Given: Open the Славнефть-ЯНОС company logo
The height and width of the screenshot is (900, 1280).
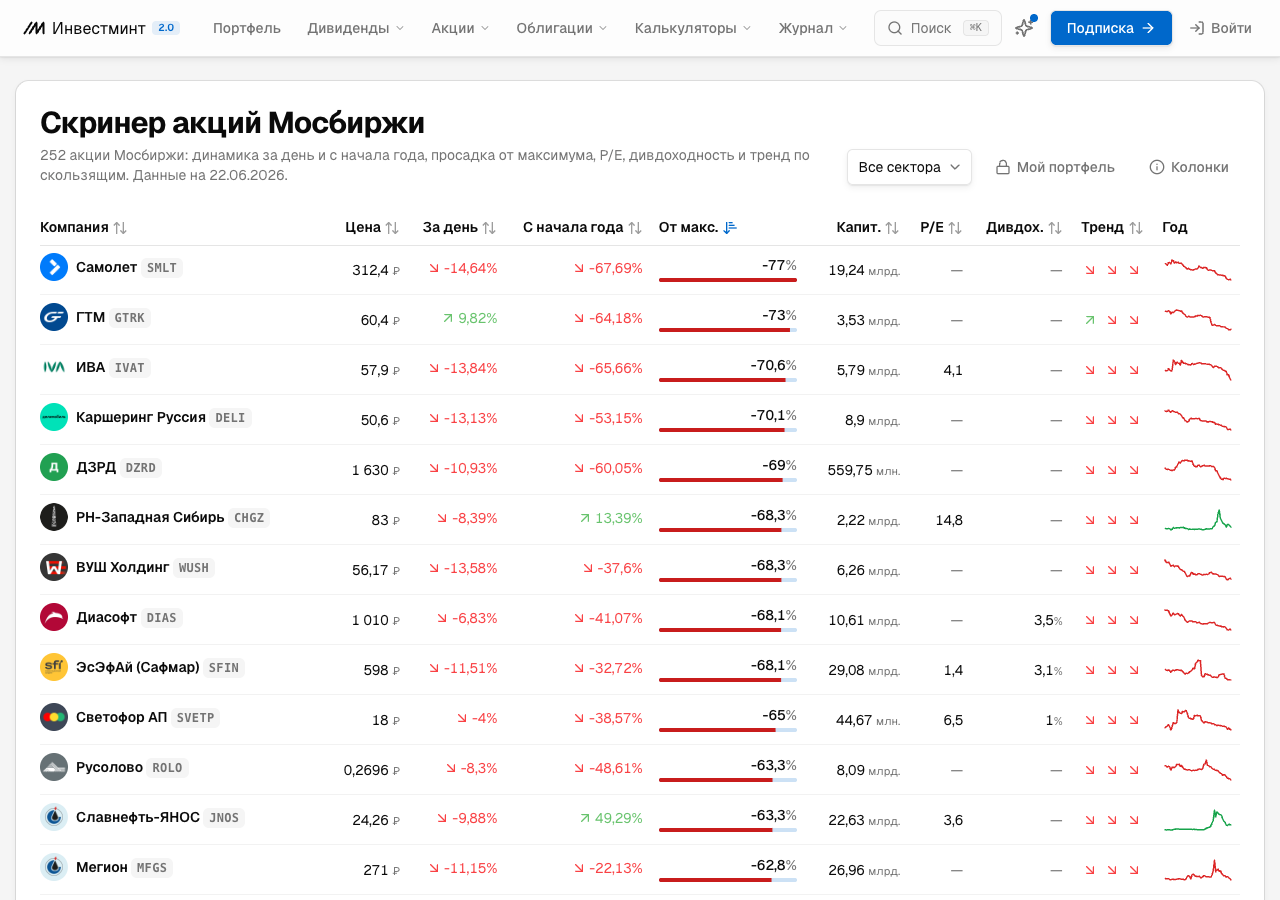Looking at the screenshot, I should pos(54,817).
